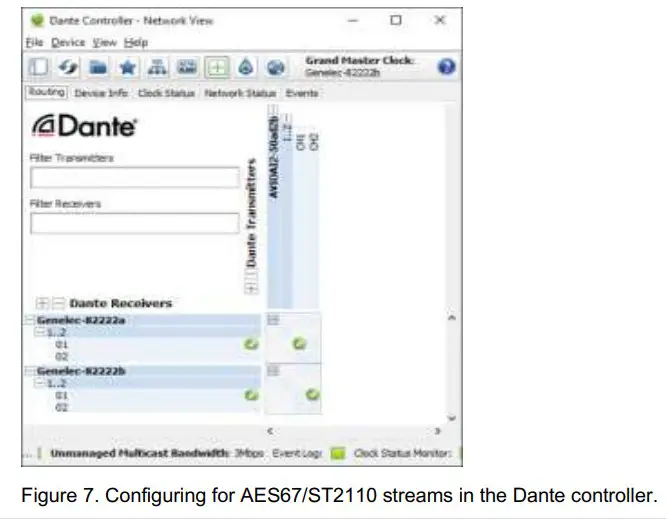Click the horizontal scrollbar right arrow
The image size is (666, 520).
(437, 431)
